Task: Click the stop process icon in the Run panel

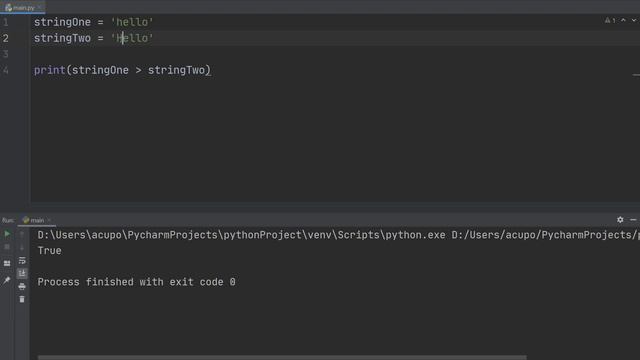Action: click(x=7, y=247)
